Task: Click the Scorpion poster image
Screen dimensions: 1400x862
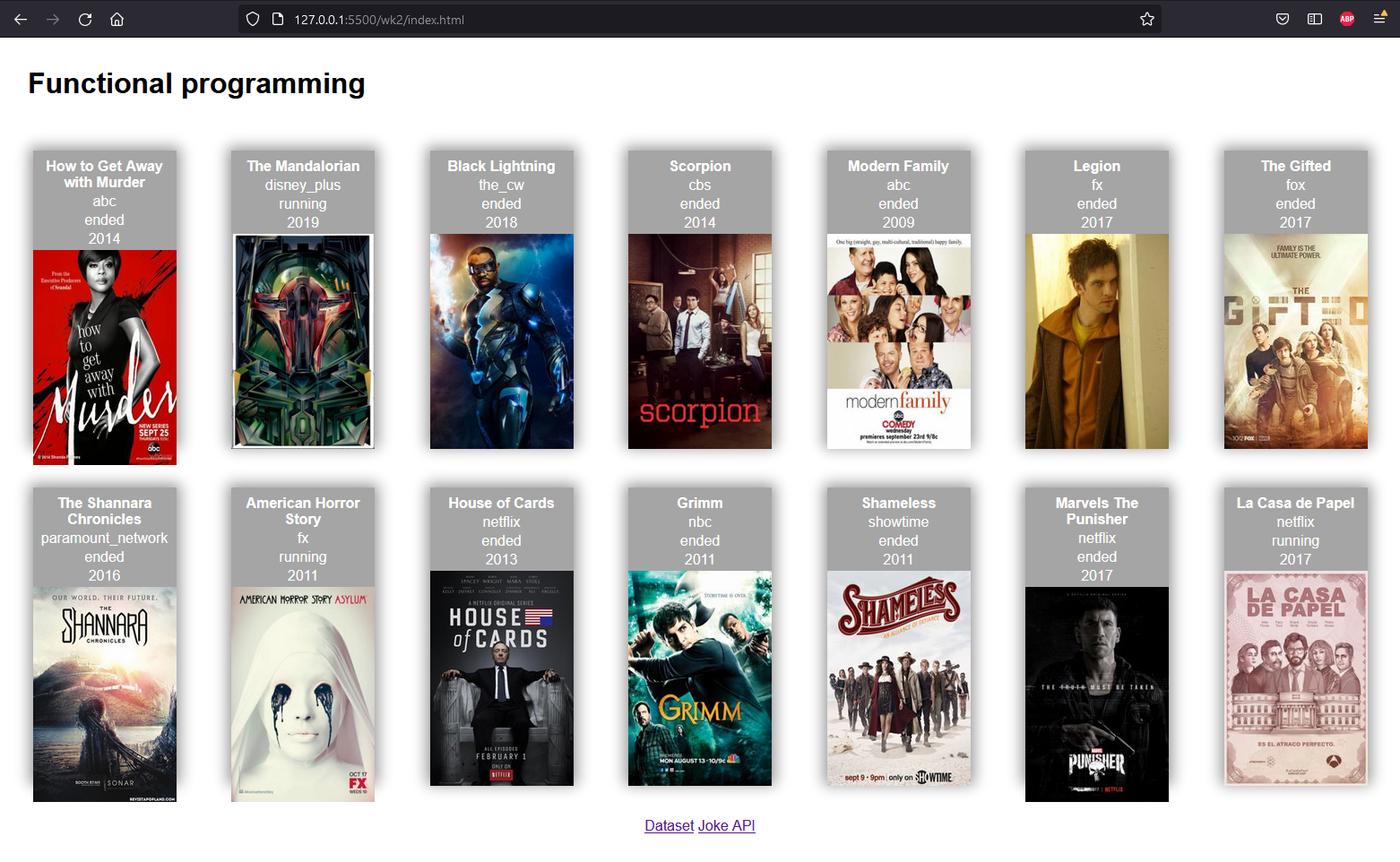Action: pyautogui.click(x=700, y=341)
